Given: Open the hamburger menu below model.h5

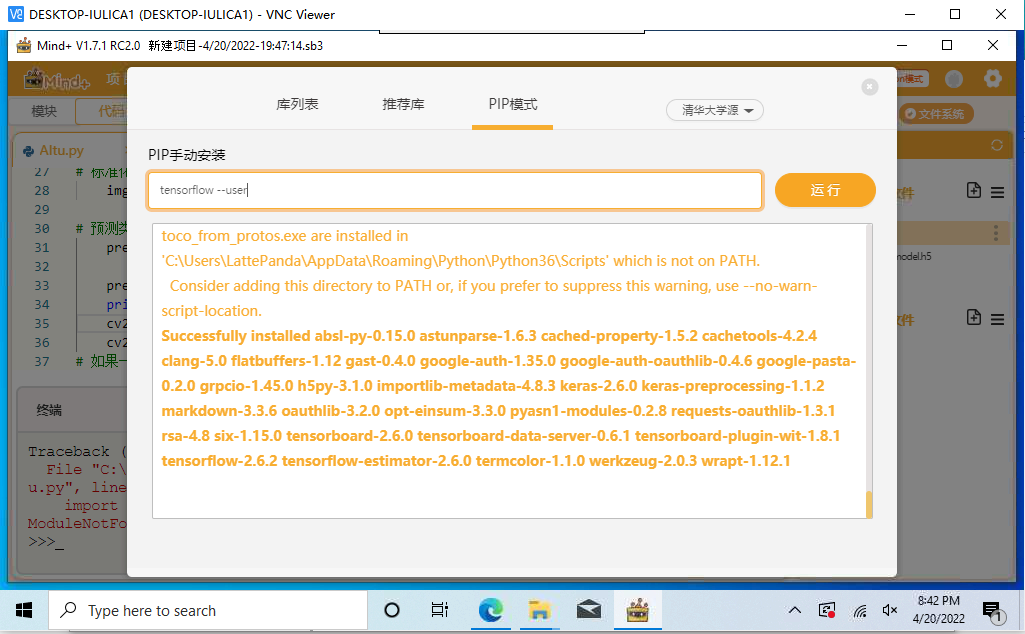Looking at the screenshot, I should pos(997,319).
